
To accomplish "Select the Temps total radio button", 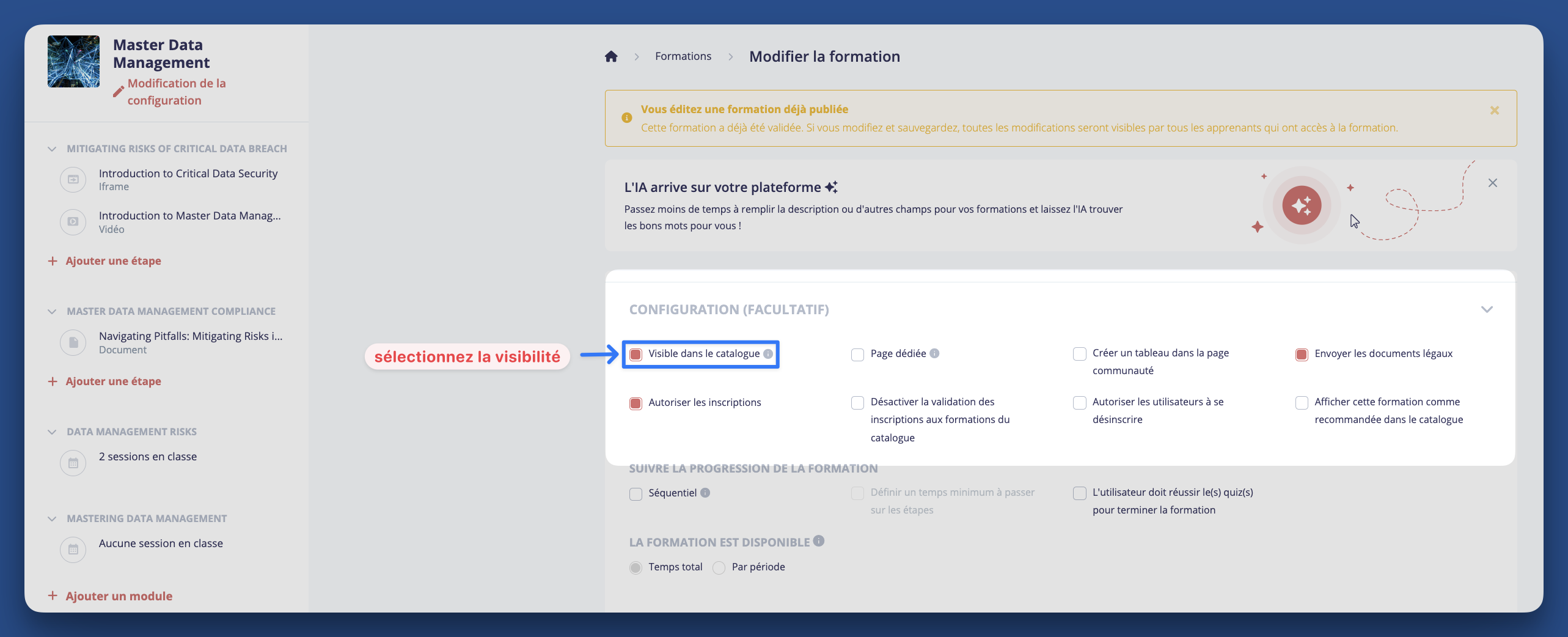I will pos(636,567).
